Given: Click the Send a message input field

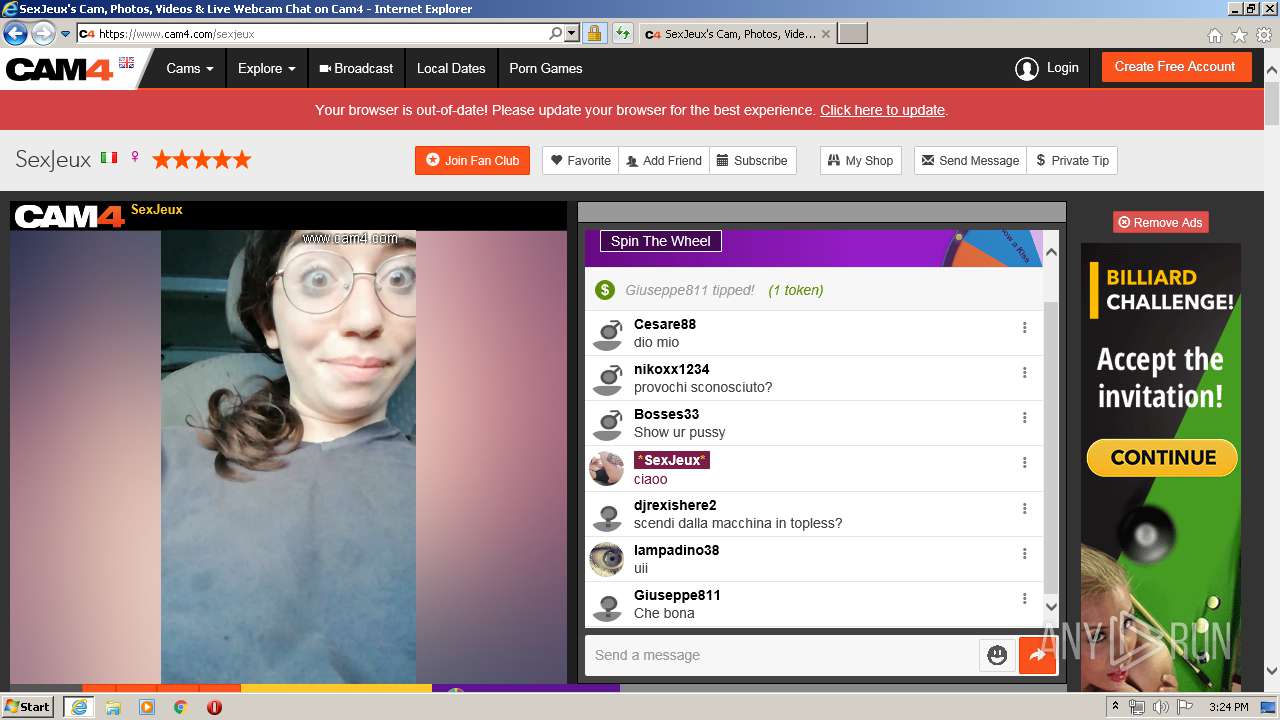Looking at the screenshot, I should pyautogui.click(x=782, y=655).
